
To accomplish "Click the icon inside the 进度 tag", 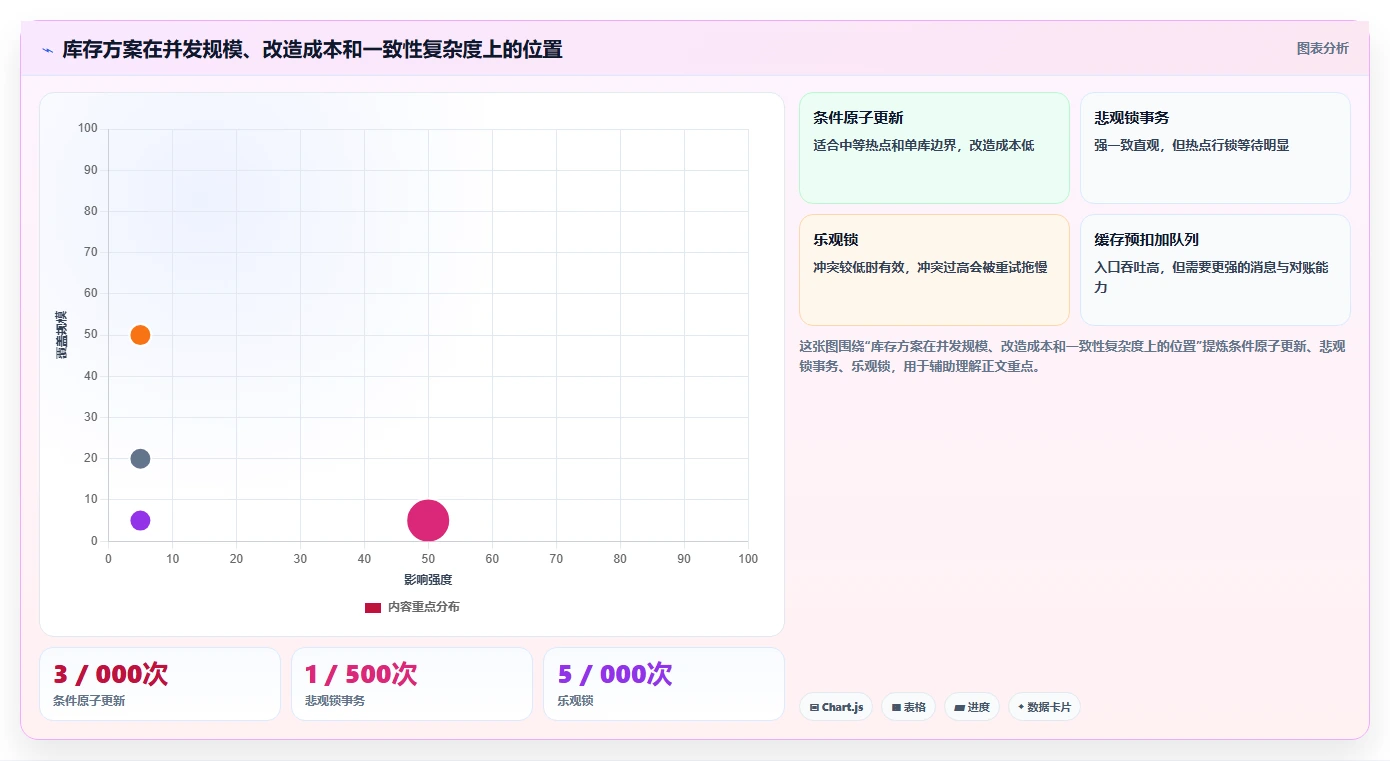I will click(959, 707).
